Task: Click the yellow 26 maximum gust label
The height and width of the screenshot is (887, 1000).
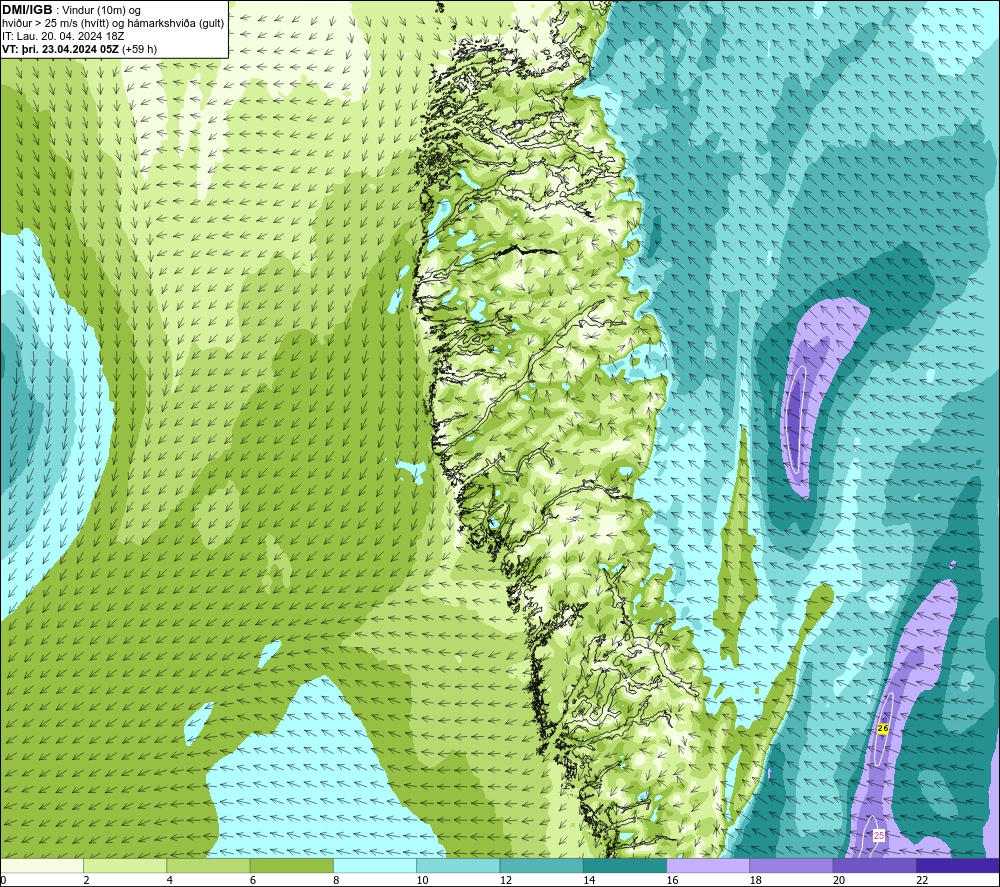Action: [x=883, y=728]
